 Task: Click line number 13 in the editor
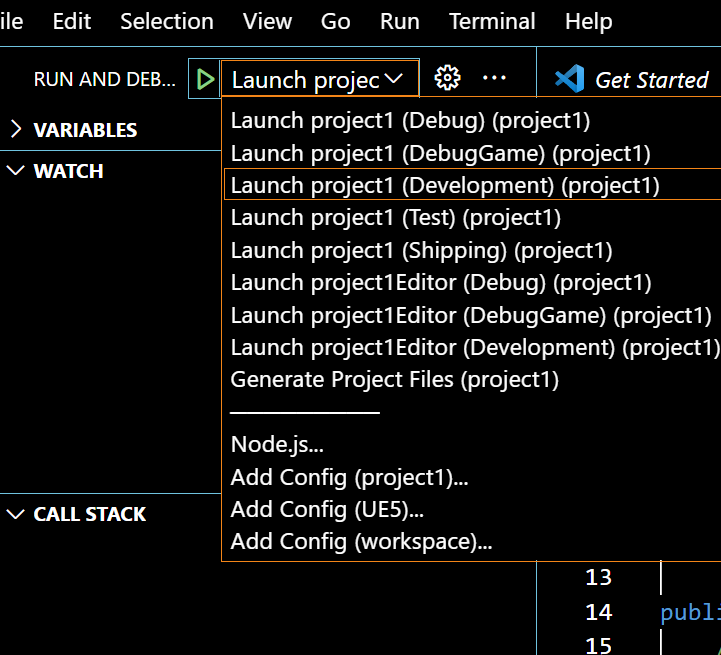pyautogui.click(x=598, y=577)
